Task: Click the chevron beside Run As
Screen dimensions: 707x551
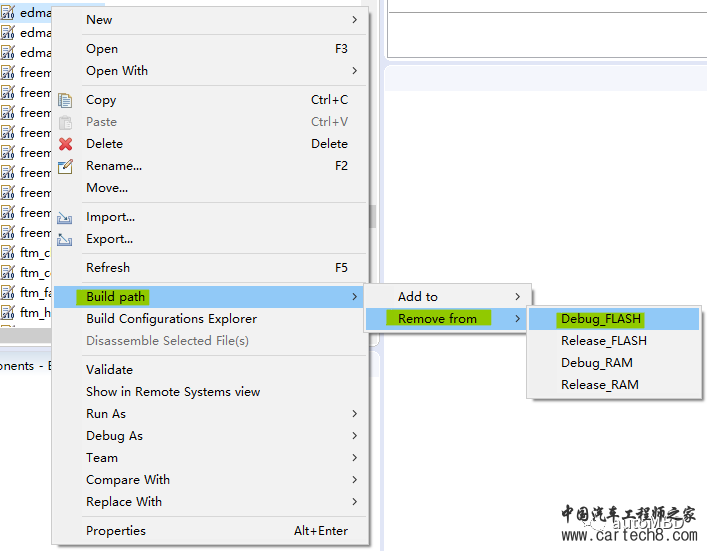Action: tap(355, 414)
